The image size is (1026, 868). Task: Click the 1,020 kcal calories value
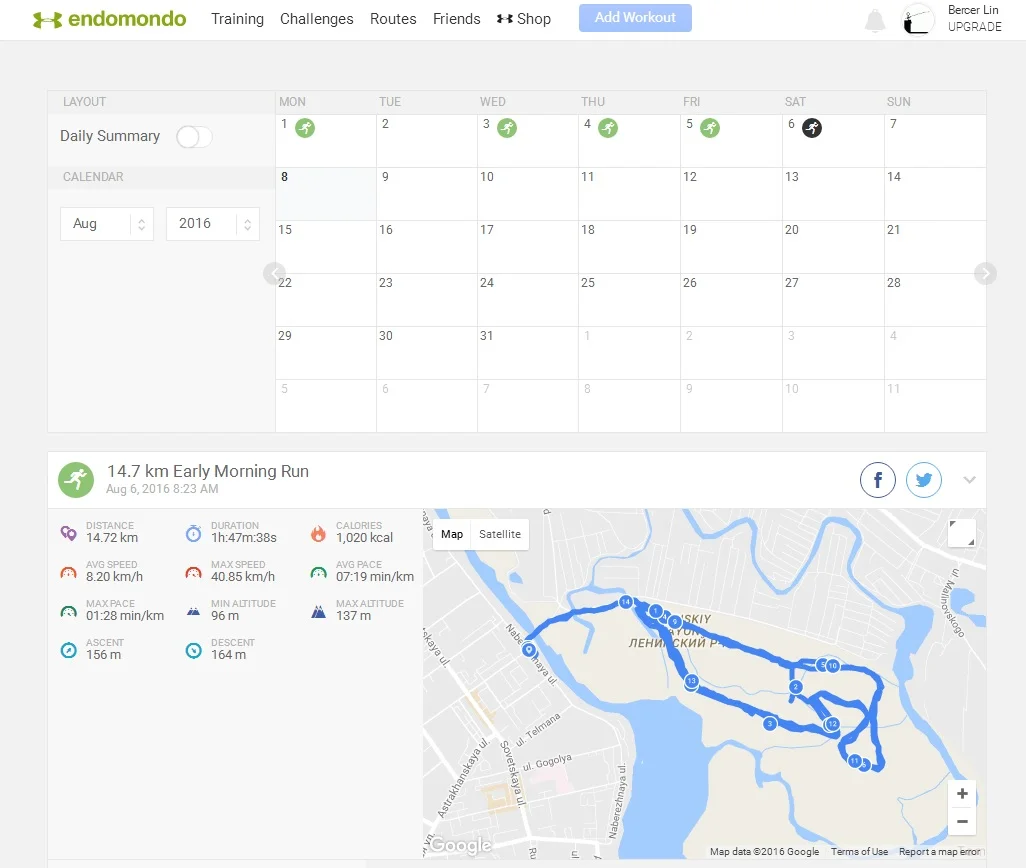[x=364, y=538]
